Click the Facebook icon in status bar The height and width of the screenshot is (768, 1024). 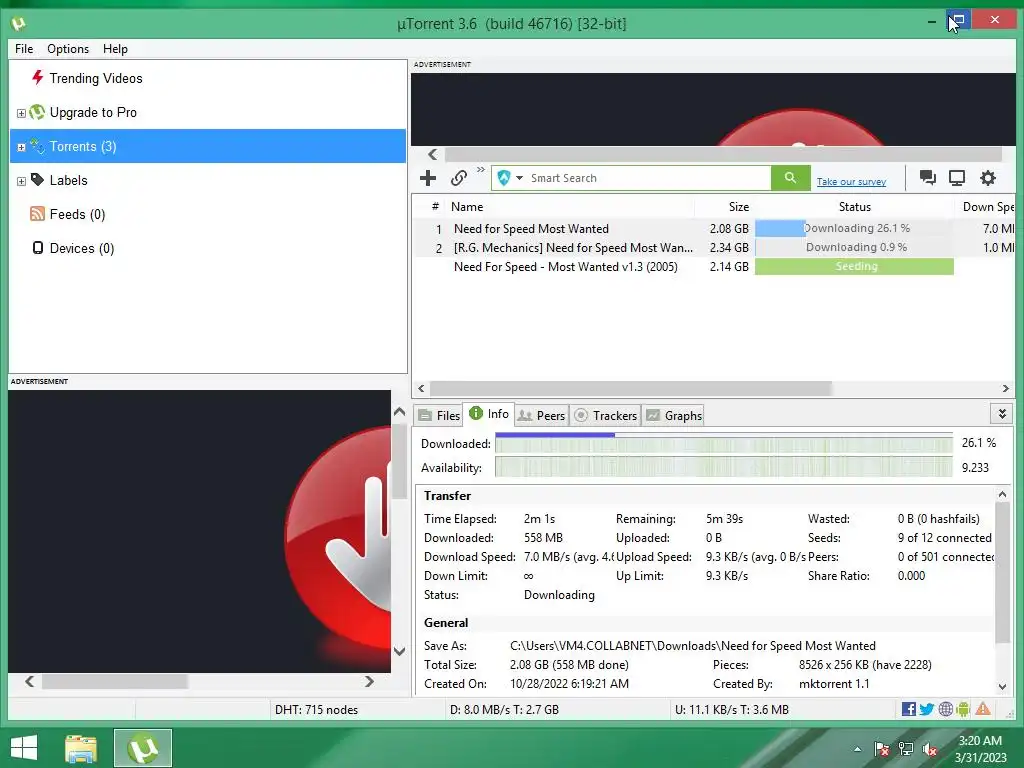pos(908,709)
